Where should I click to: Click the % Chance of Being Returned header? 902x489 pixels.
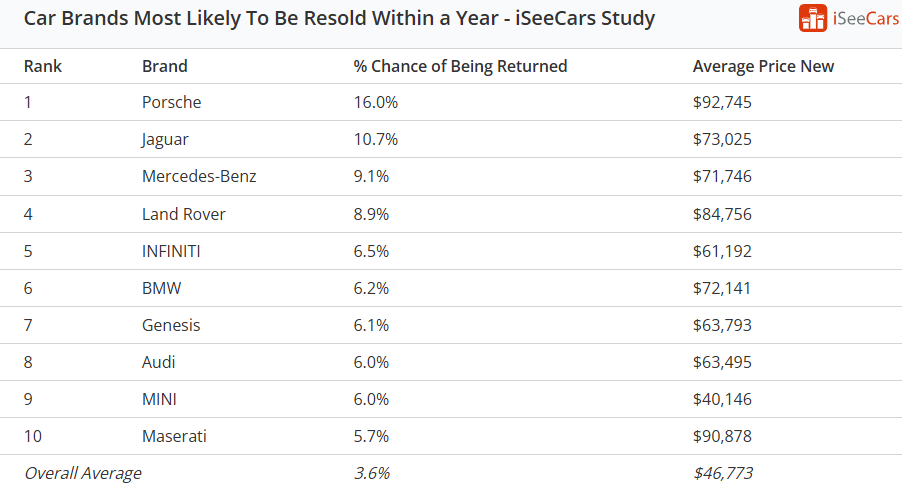click(x=460, y=66)
